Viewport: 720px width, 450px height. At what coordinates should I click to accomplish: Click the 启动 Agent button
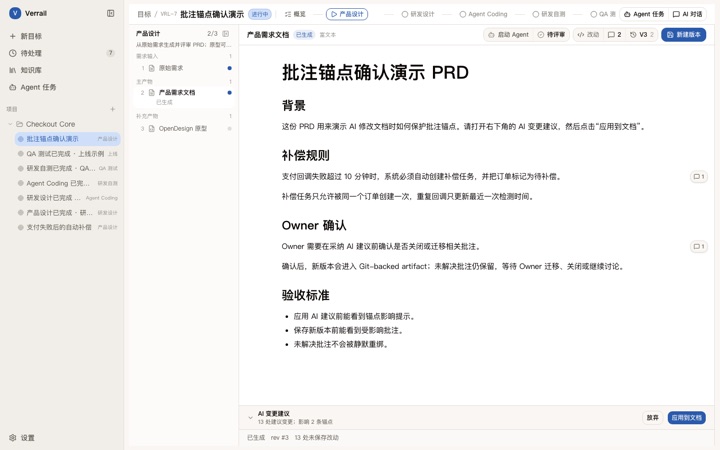508,34
